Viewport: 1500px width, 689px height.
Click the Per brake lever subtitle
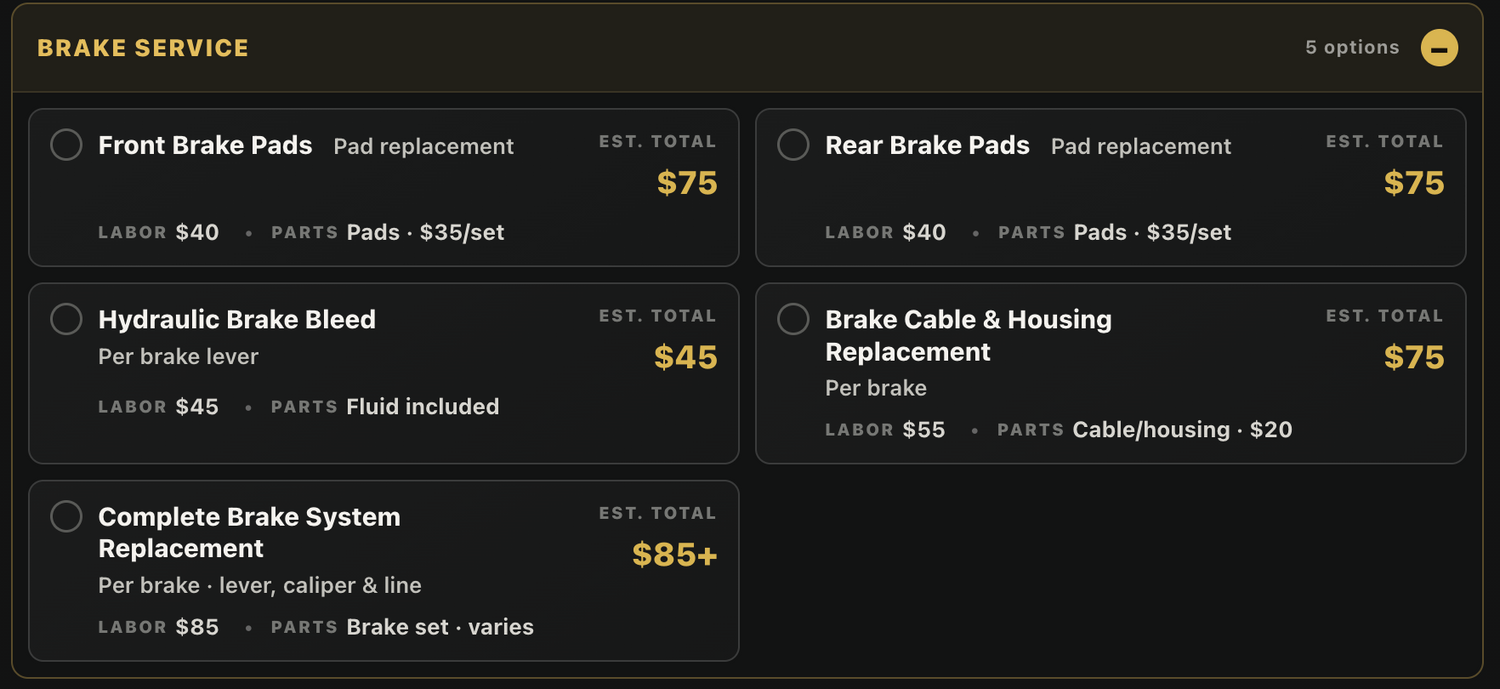(178, 357)
